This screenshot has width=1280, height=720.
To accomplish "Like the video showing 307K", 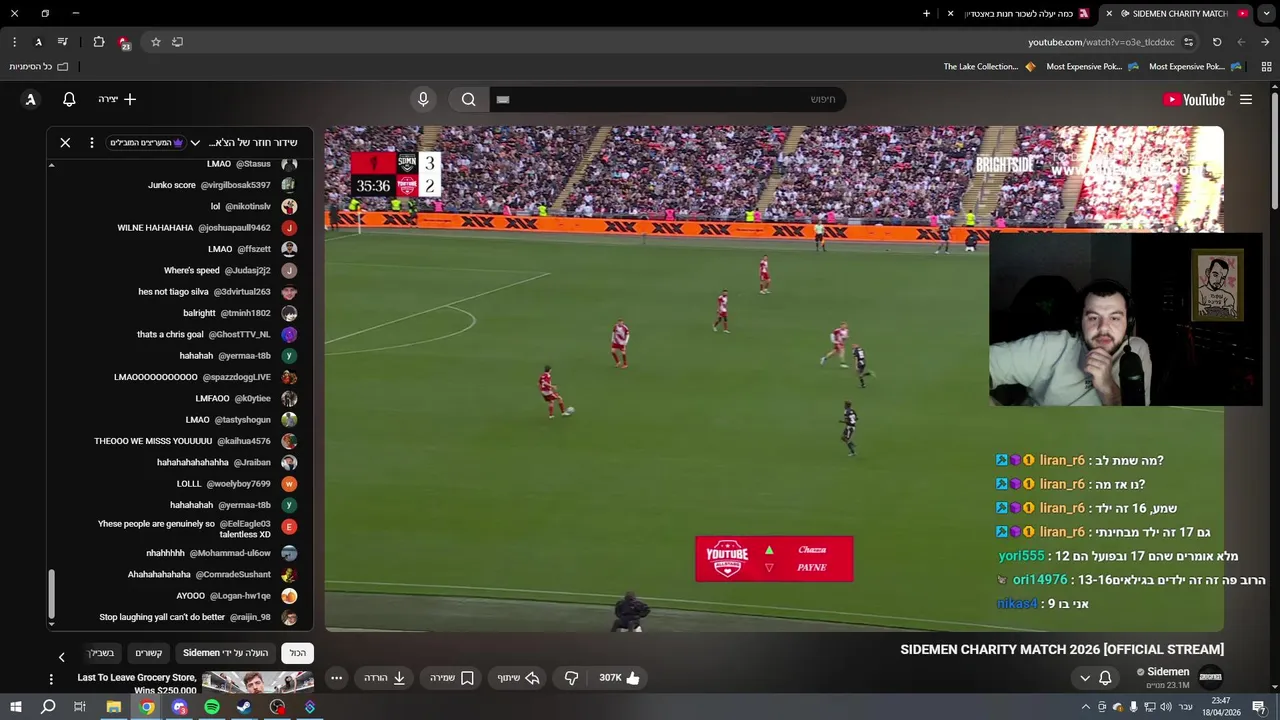I will pyautogui.click(x=619, y=678).
